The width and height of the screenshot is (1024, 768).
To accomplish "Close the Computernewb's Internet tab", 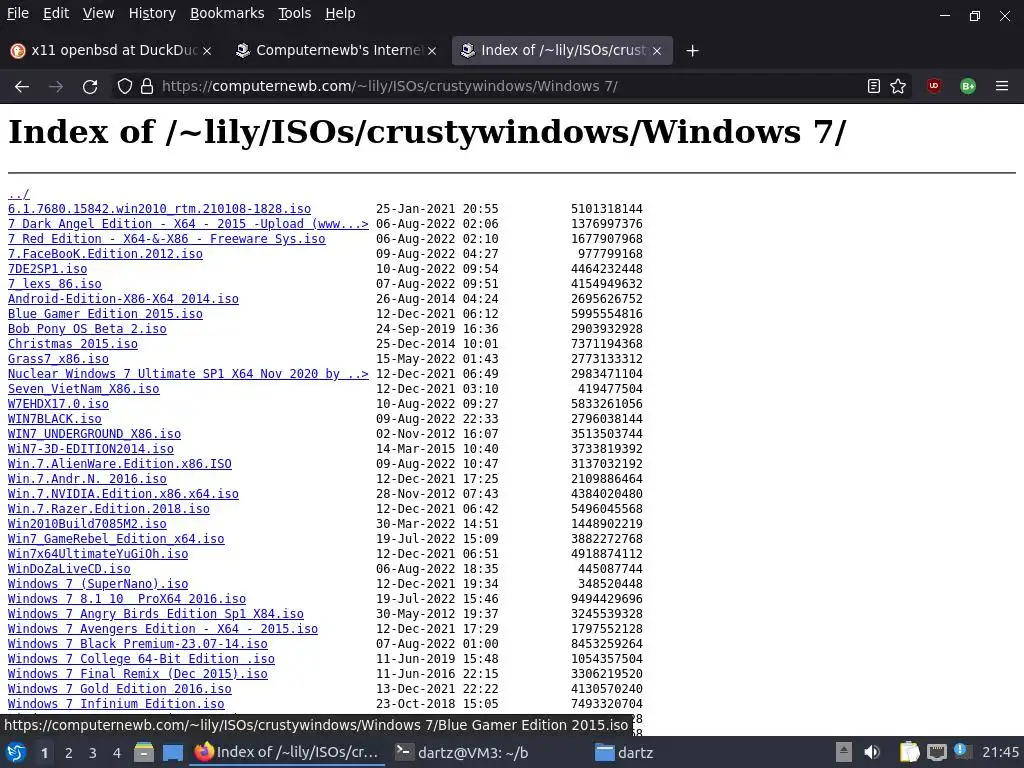I will 432,51.
